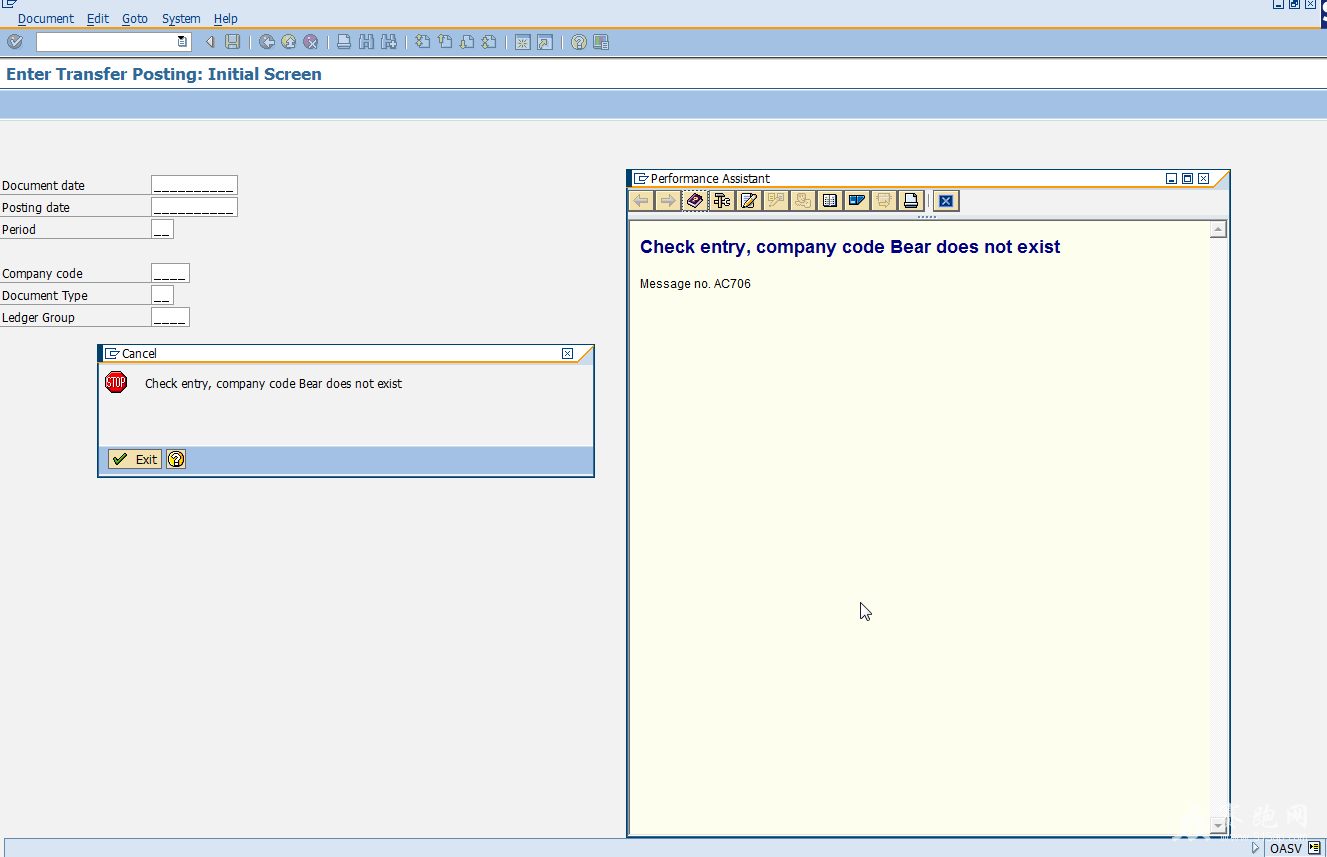
Task: Click the help icon in Cancel dialog
Action: [176, 459]
